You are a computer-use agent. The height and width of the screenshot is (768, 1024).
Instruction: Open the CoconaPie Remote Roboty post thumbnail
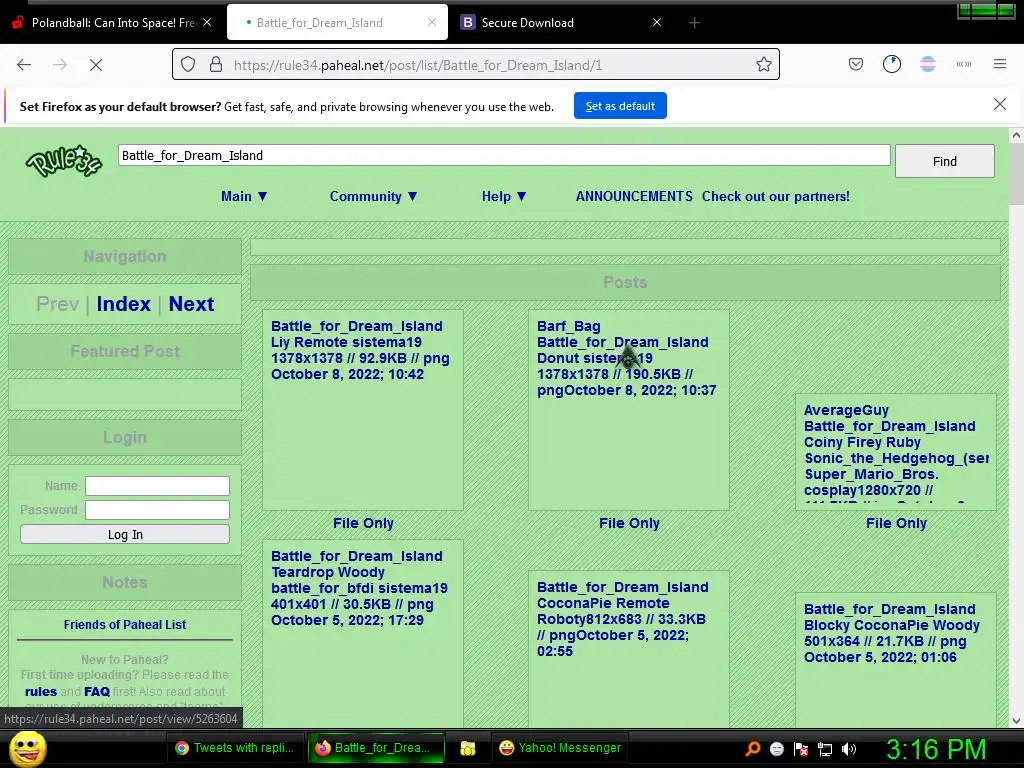(x=629, y=649)
